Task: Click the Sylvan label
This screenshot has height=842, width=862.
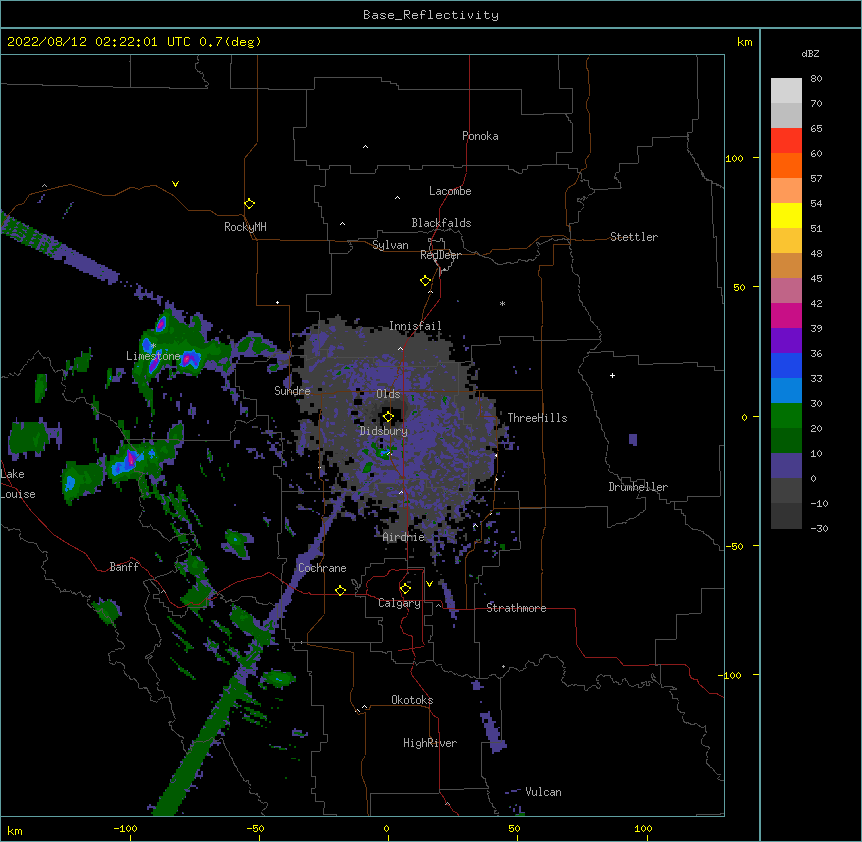Action: (390, 245)
